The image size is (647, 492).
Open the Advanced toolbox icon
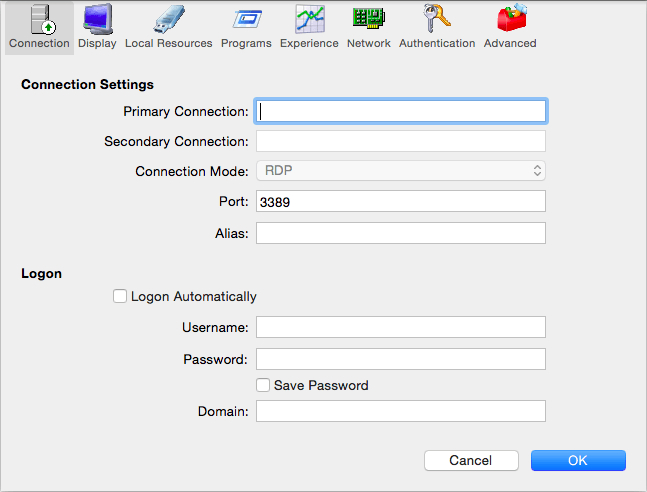tap(512, 18)
